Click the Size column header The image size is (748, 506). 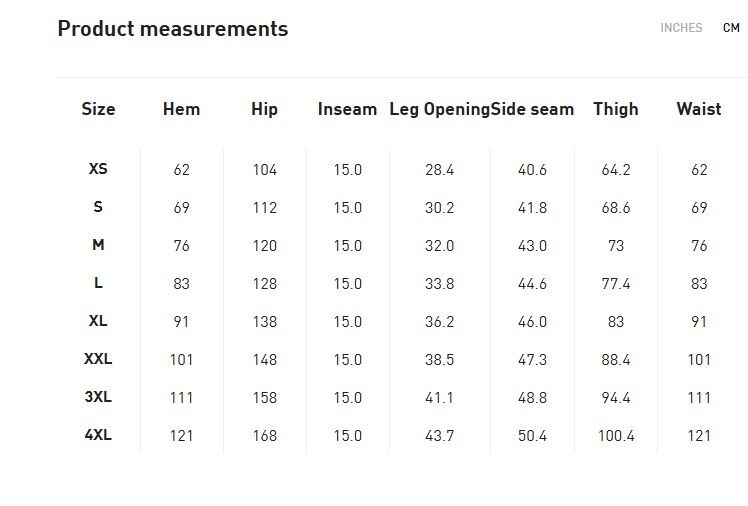(x=98, y=110)
